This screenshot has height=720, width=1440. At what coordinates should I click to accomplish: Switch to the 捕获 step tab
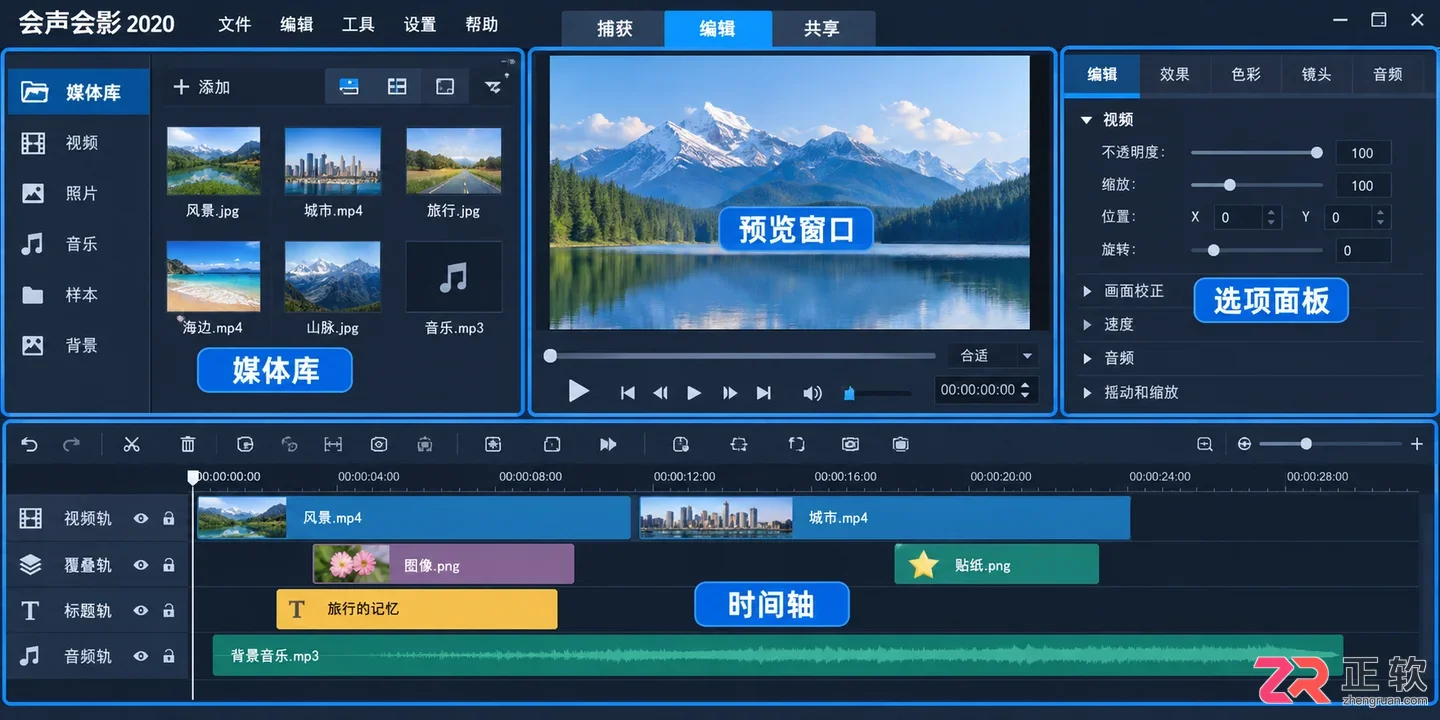(614, 29)
